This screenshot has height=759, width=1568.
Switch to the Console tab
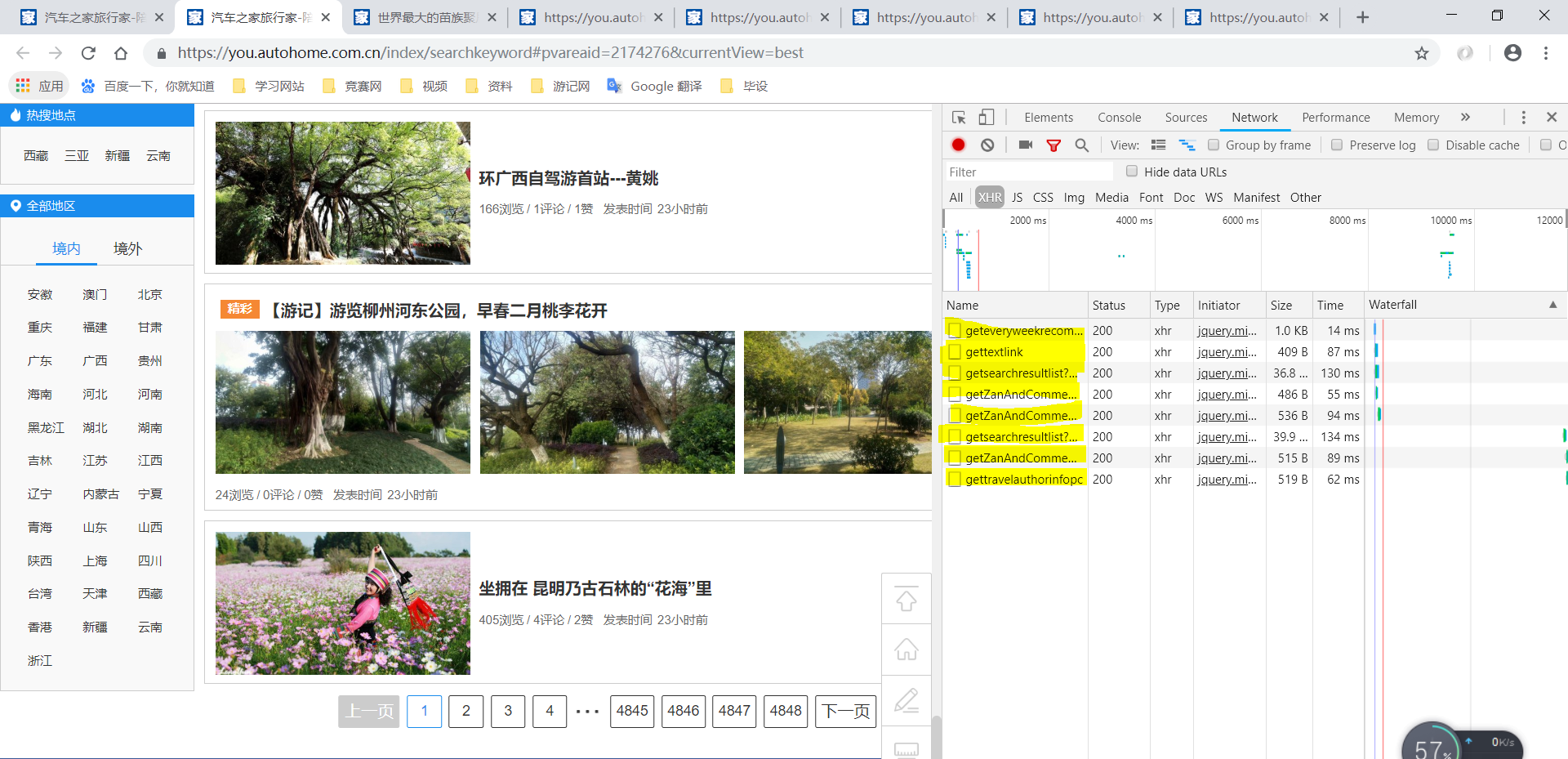pyautogui.click(x=1119, y=118)
